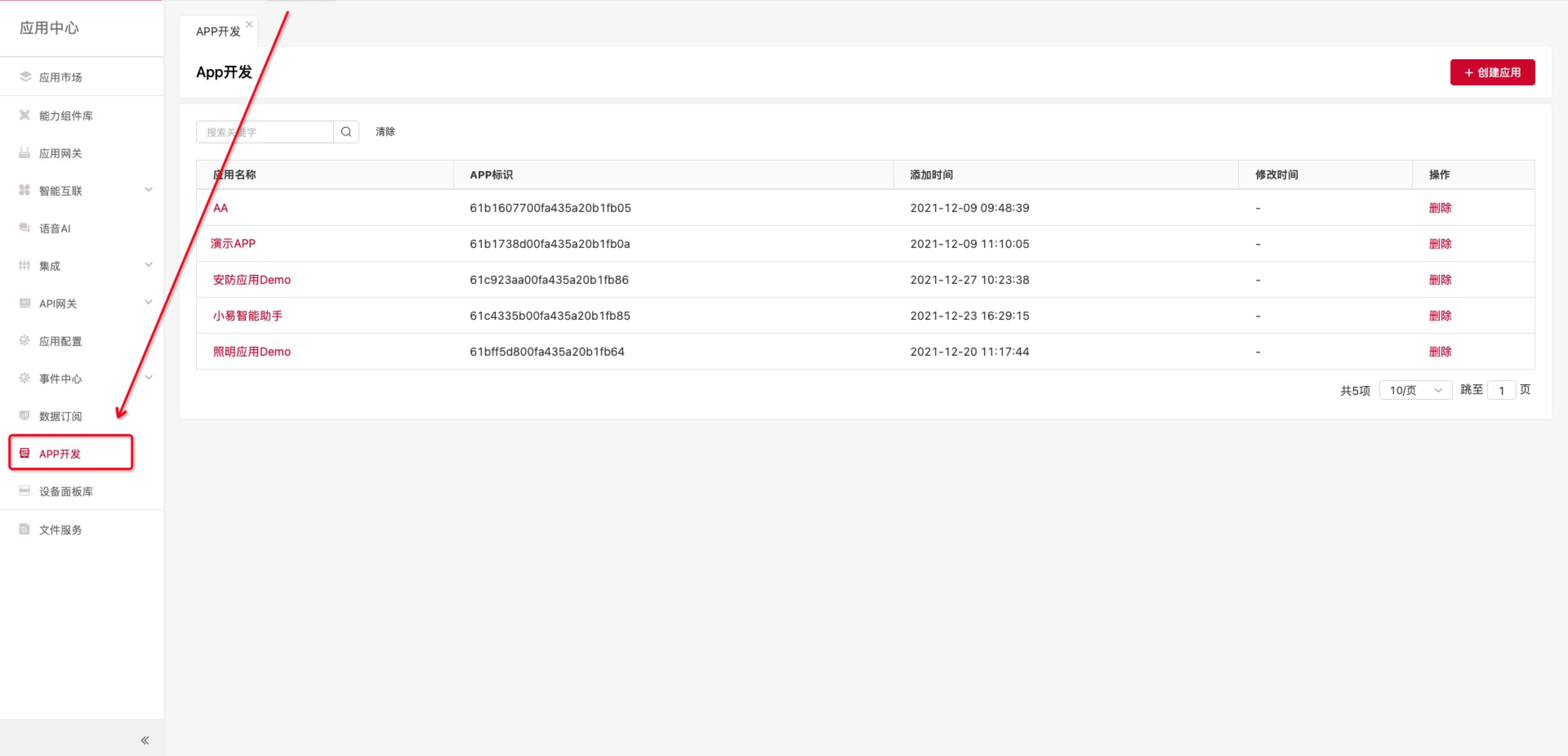Image resolution: width=1568 pixels, height=756 pixels.
Task: Click the 应用网关 sidebar icon
Action: pos(24,153)
